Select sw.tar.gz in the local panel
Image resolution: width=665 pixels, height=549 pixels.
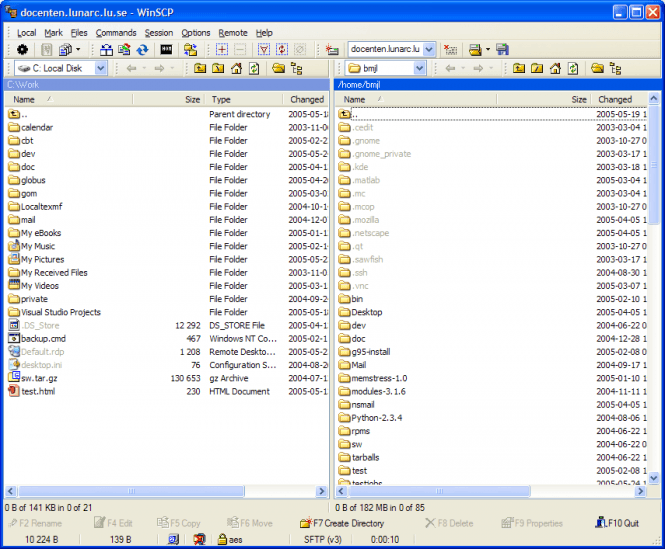coord(39,378)
